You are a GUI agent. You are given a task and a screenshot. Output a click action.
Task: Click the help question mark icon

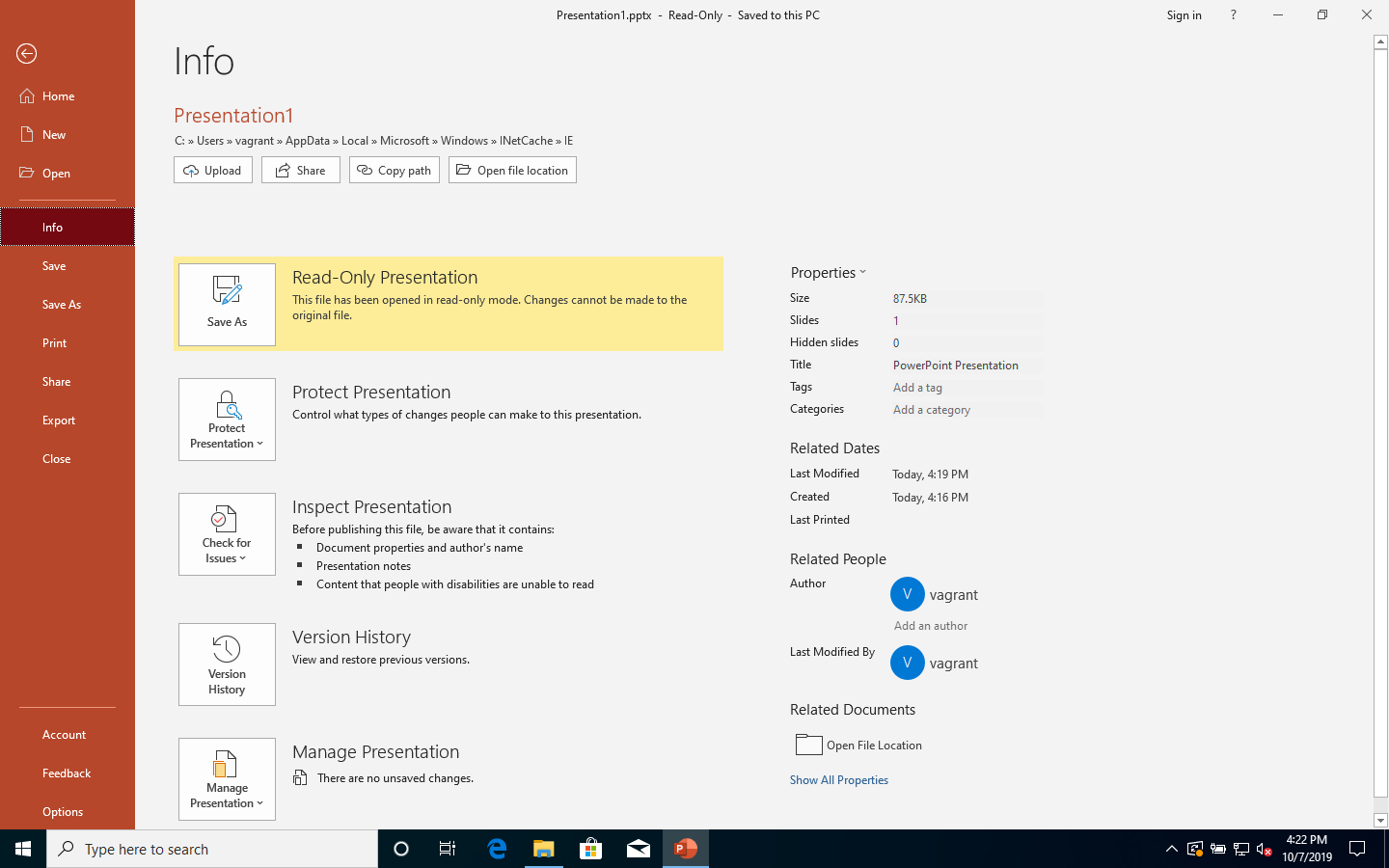point(1233,15)
